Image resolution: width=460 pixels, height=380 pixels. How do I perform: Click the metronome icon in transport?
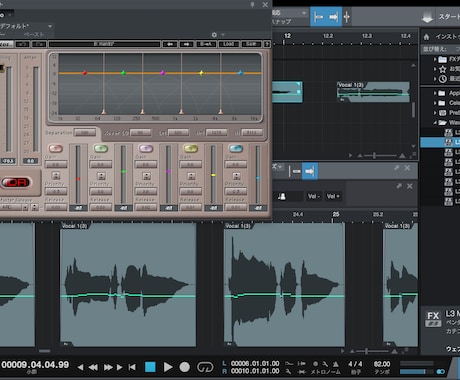tap(335, 364)
